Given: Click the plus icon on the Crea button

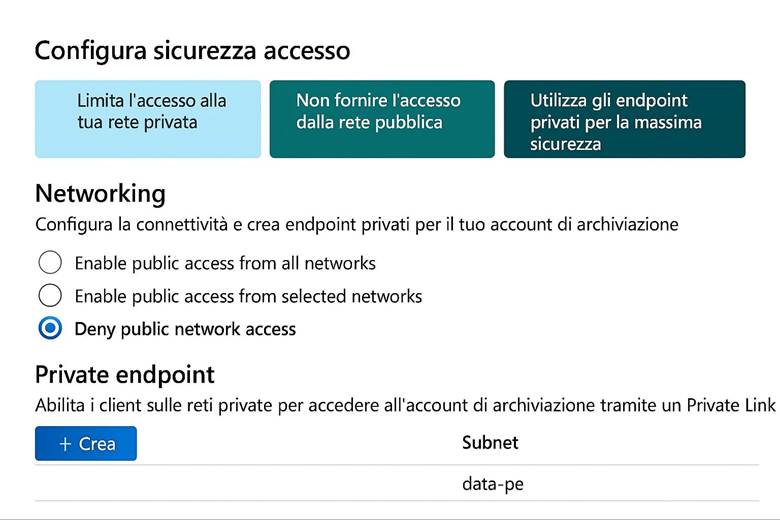Looking at the screenshot, I should click(65, 444).
